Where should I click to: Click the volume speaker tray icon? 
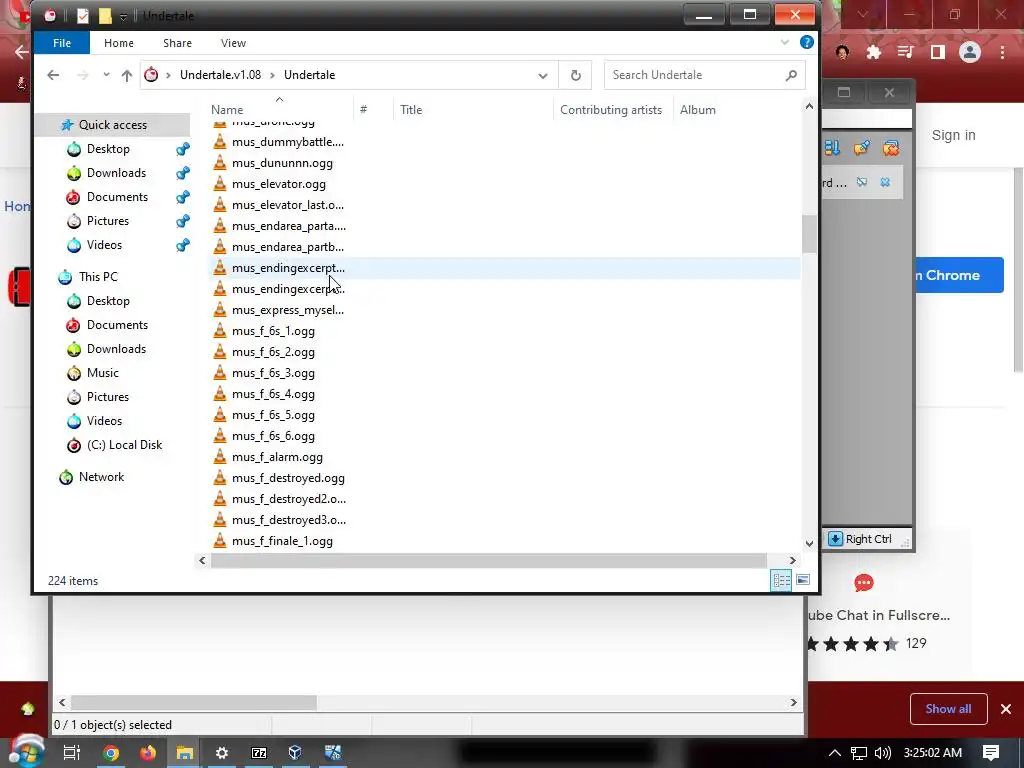point(882,753)
